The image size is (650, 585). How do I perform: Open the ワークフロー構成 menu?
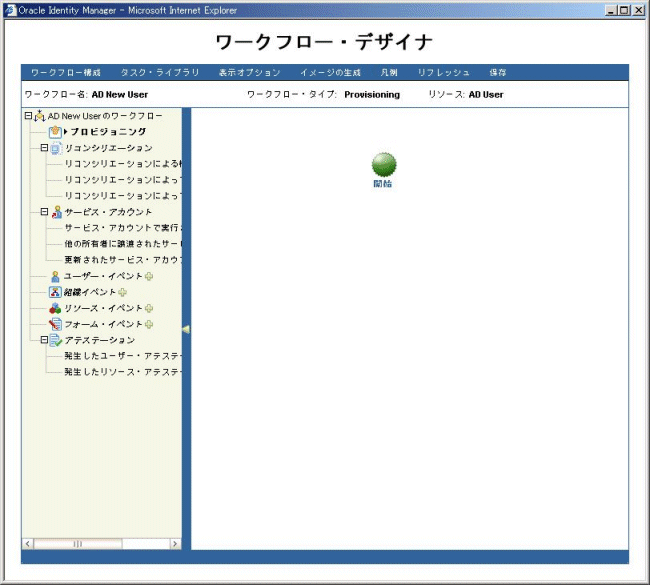pos(66,73)
